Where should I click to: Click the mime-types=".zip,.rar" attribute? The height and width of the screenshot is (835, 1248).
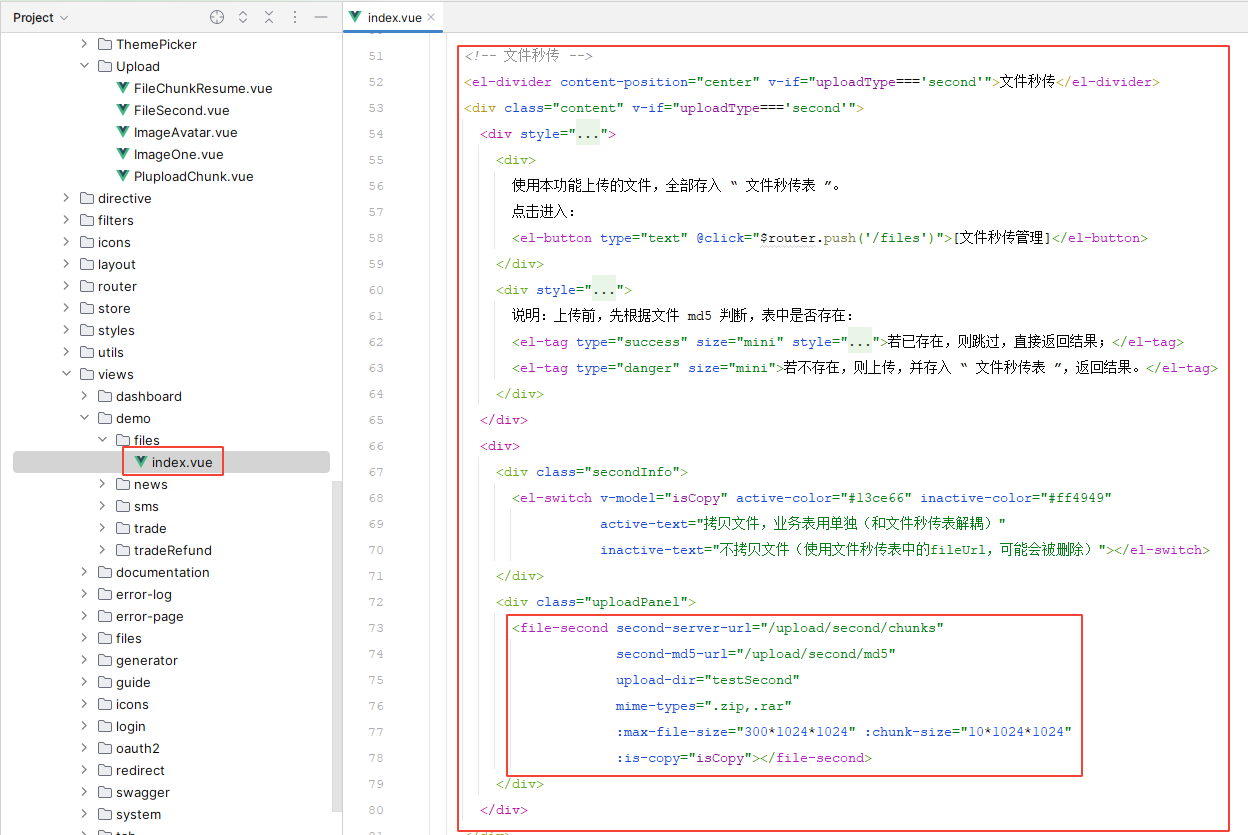point(704,706)
